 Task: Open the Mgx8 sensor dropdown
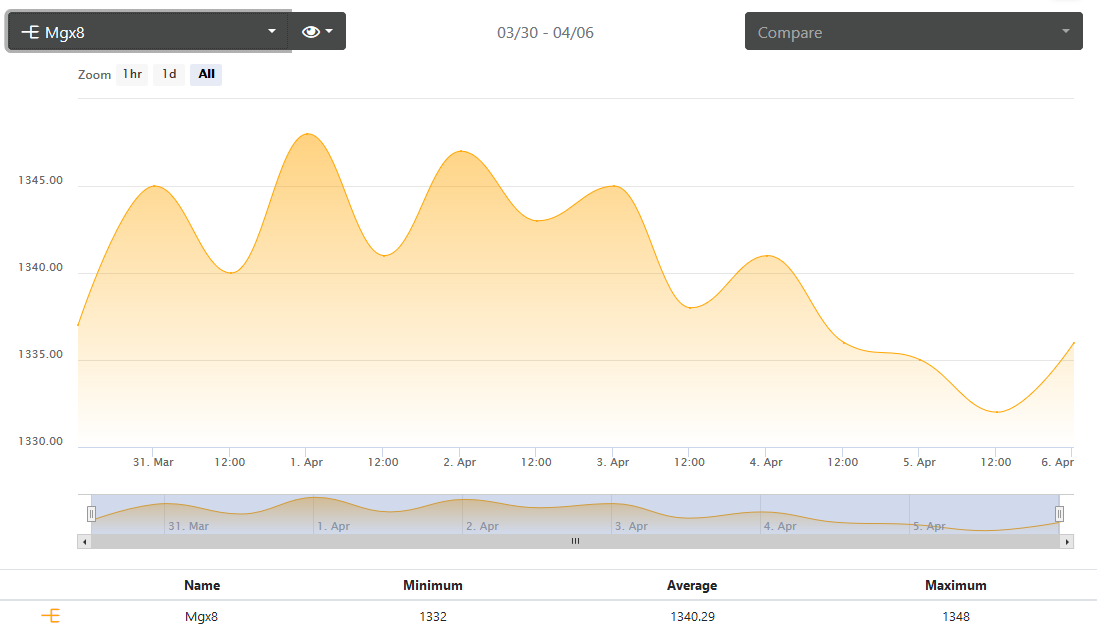click(148, 31)
